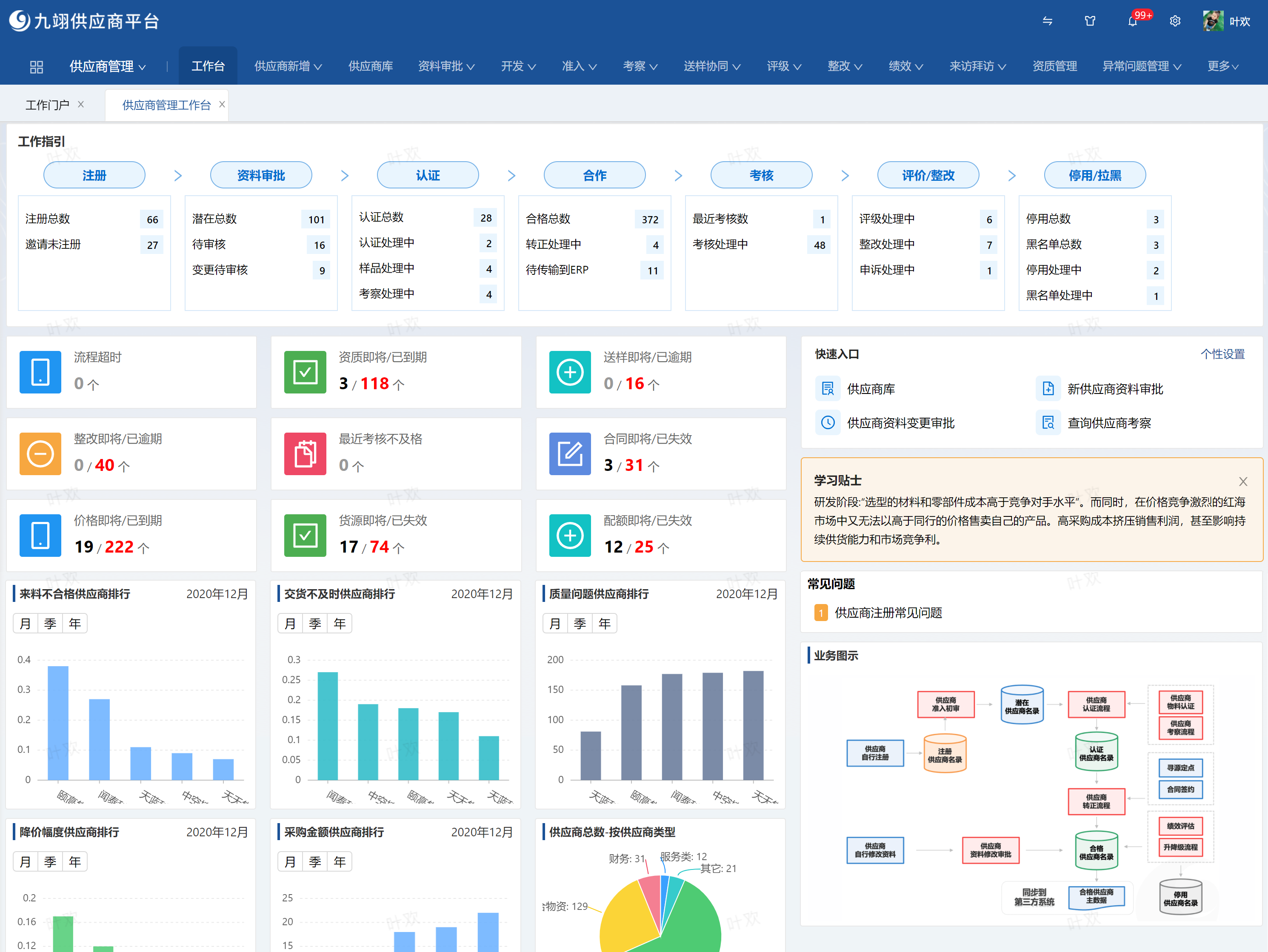Close the 学习贴士 tip panel

[1243, 482]
